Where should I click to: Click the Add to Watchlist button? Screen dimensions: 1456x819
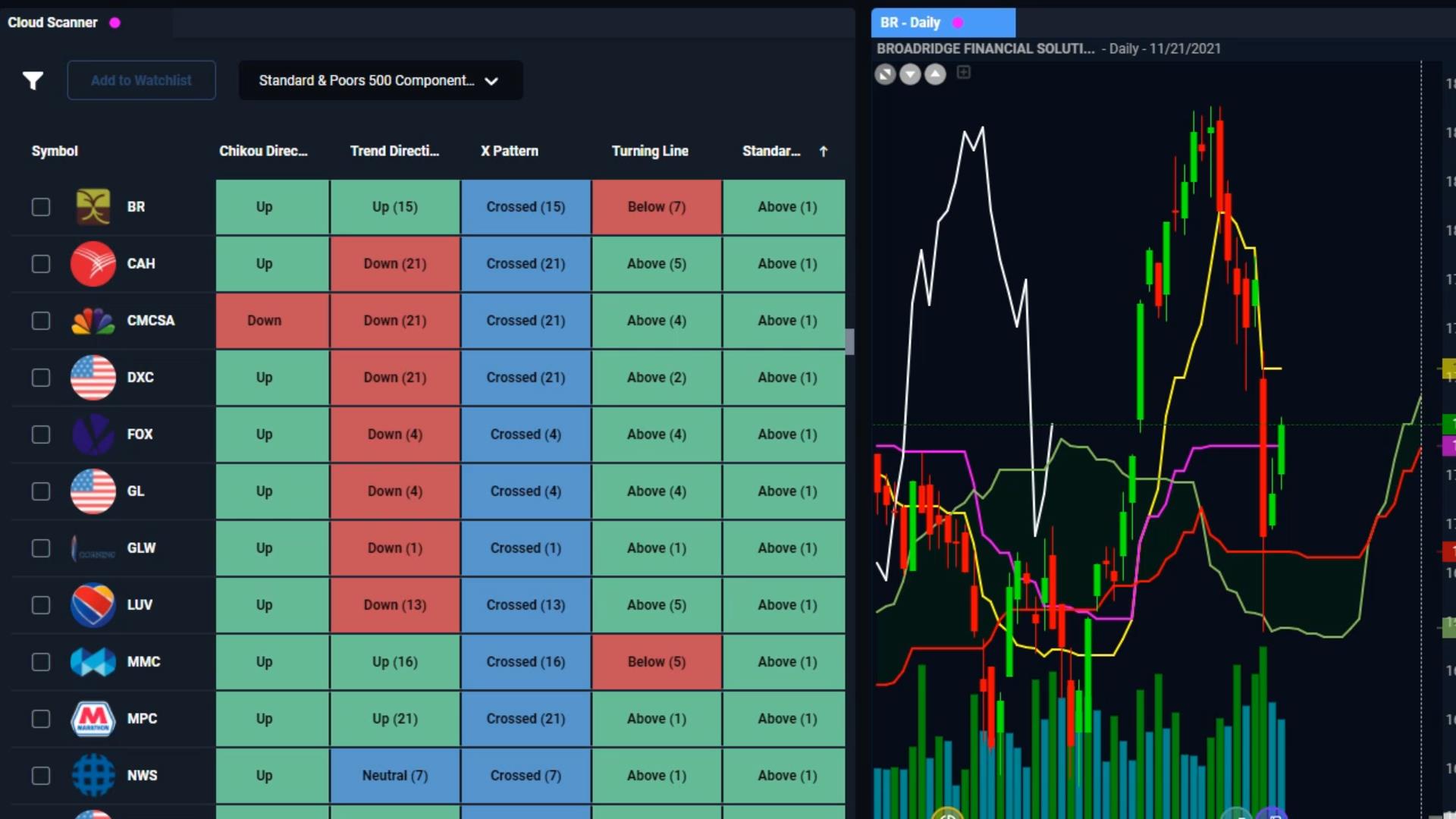click(141, 80)
